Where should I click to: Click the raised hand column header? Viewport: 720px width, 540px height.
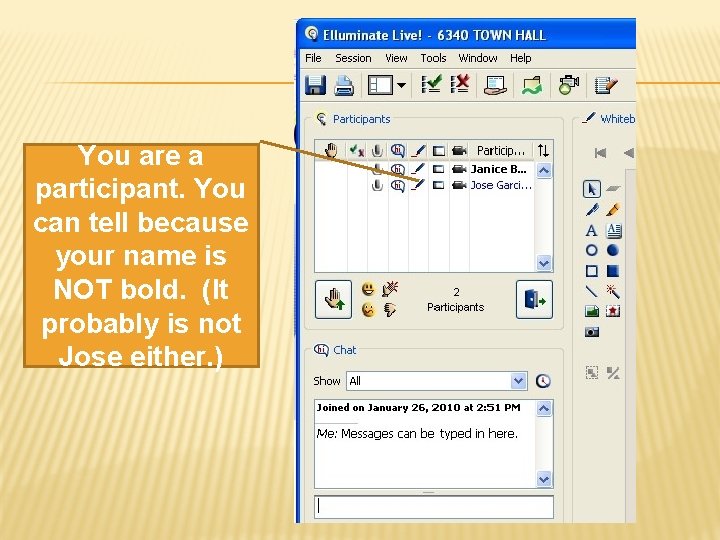point(331,150)
